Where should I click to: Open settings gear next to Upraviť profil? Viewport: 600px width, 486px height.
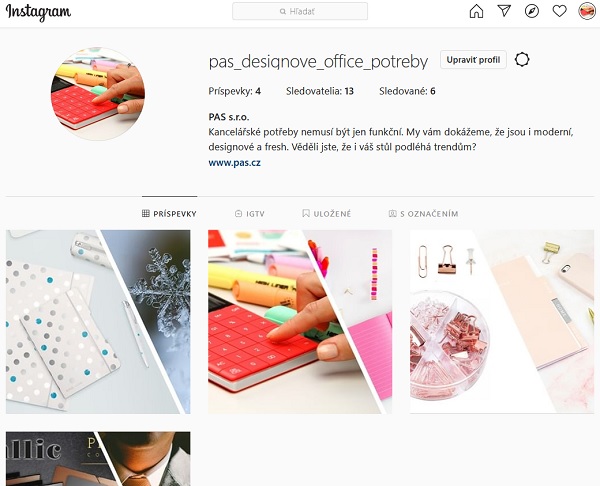[x=522, y=60]
